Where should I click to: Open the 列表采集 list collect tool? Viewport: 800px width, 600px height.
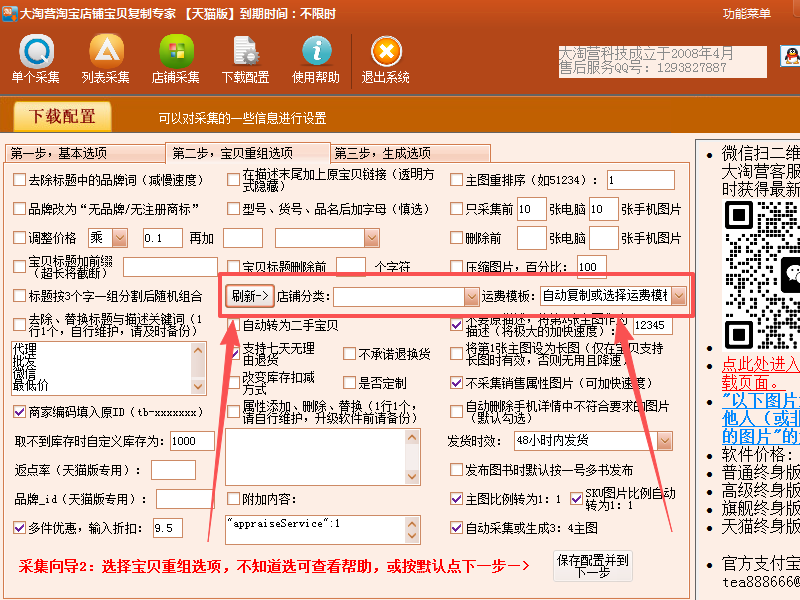click(x=106, y=57)
